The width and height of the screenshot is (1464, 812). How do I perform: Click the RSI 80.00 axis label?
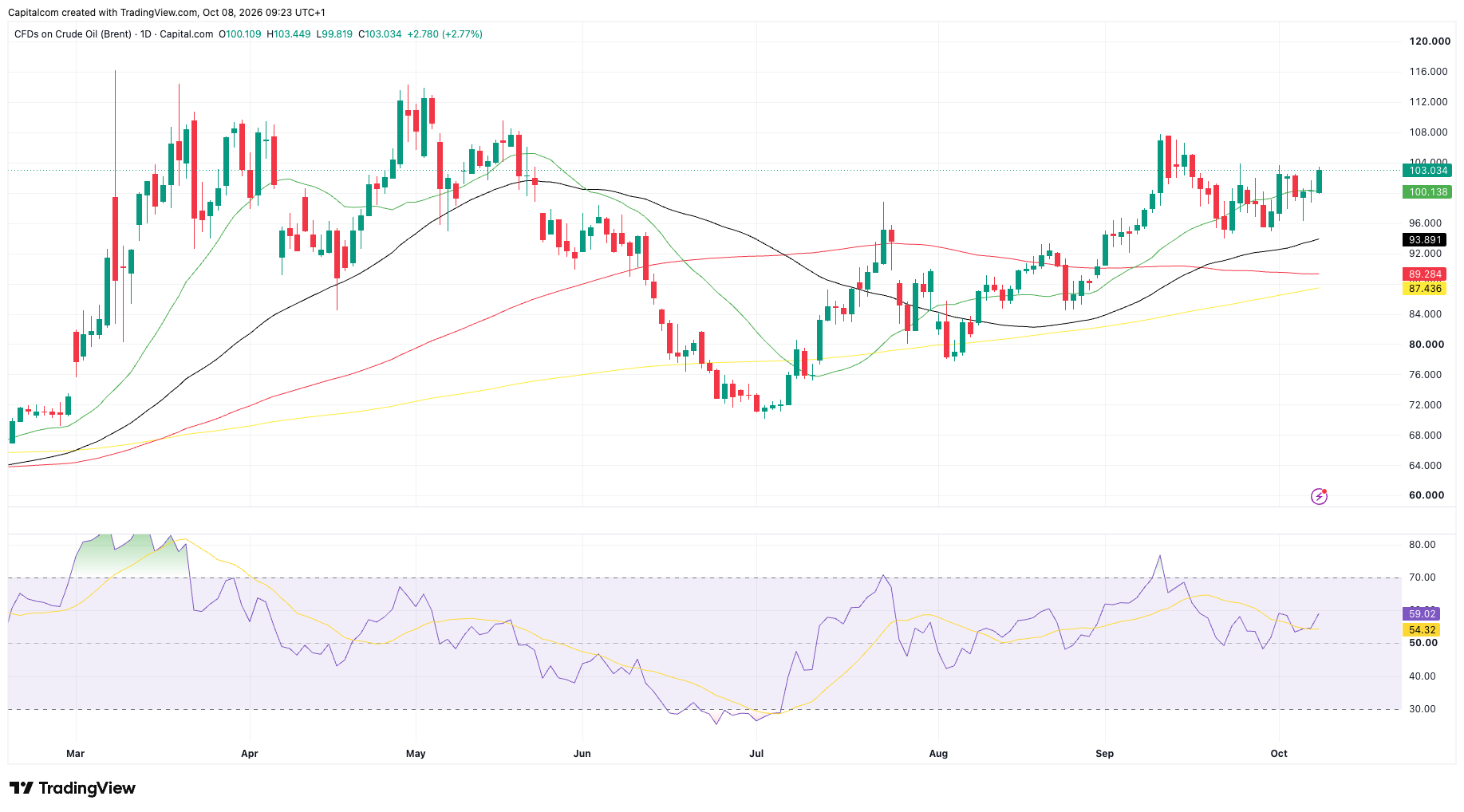(x=1423, y=545)
